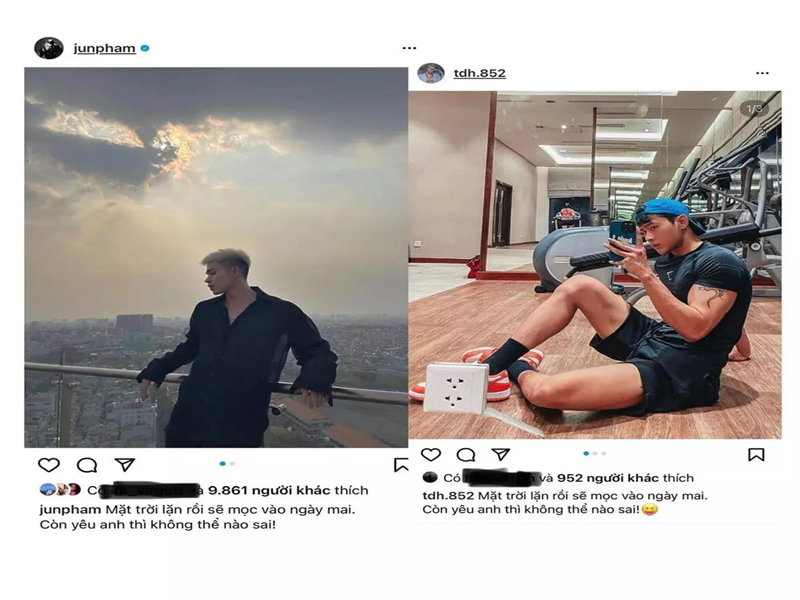Click the junpham username in post header

pyautogui.click(x=104, y=48)
